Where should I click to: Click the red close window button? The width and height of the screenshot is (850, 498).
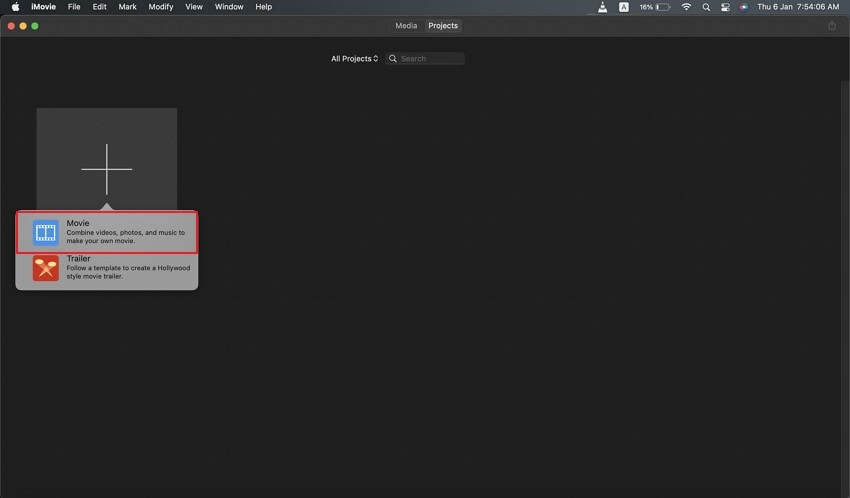[11, 25]
